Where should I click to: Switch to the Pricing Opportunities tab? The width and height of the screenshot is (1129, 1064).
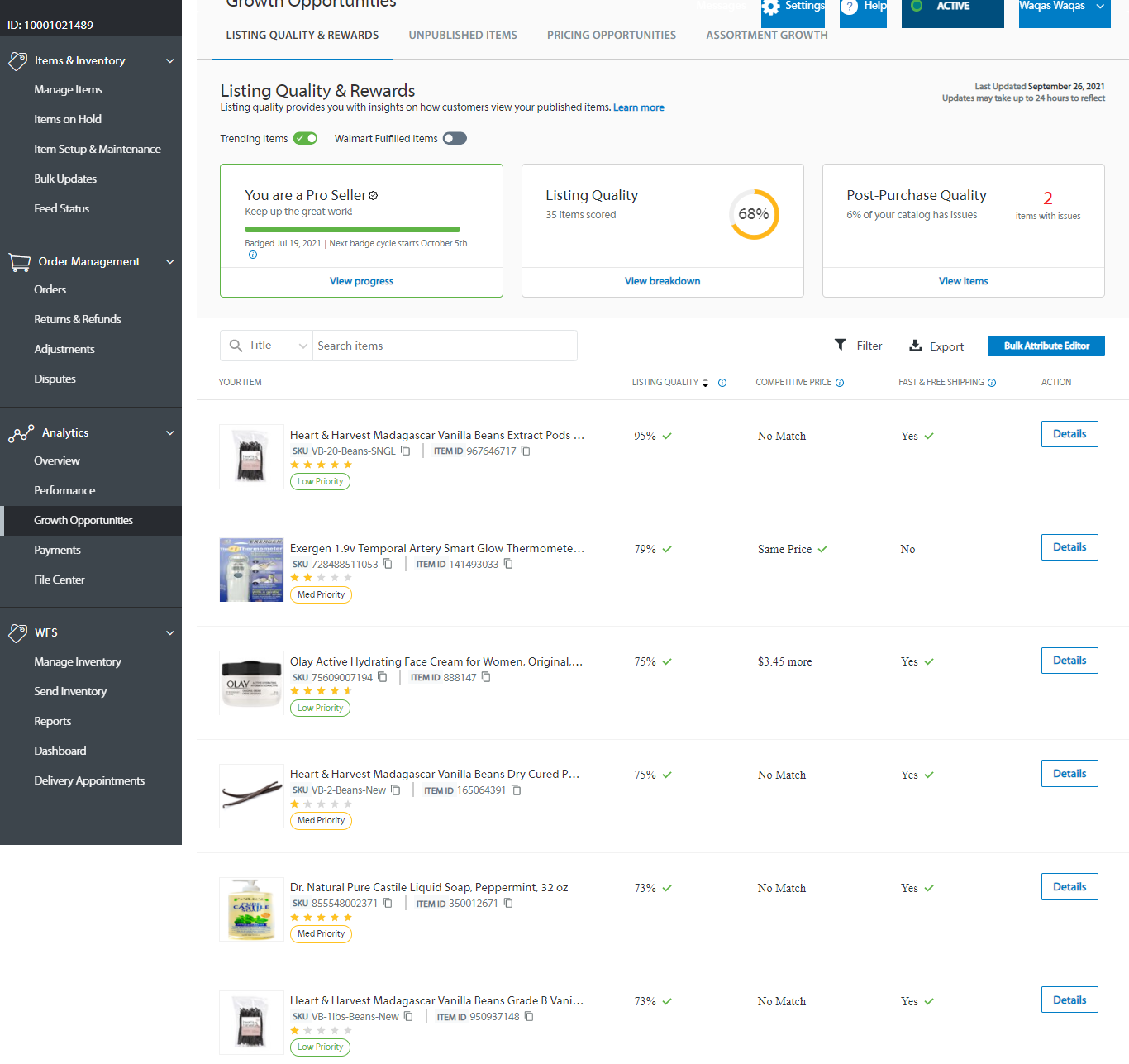[x=612, y=36]
